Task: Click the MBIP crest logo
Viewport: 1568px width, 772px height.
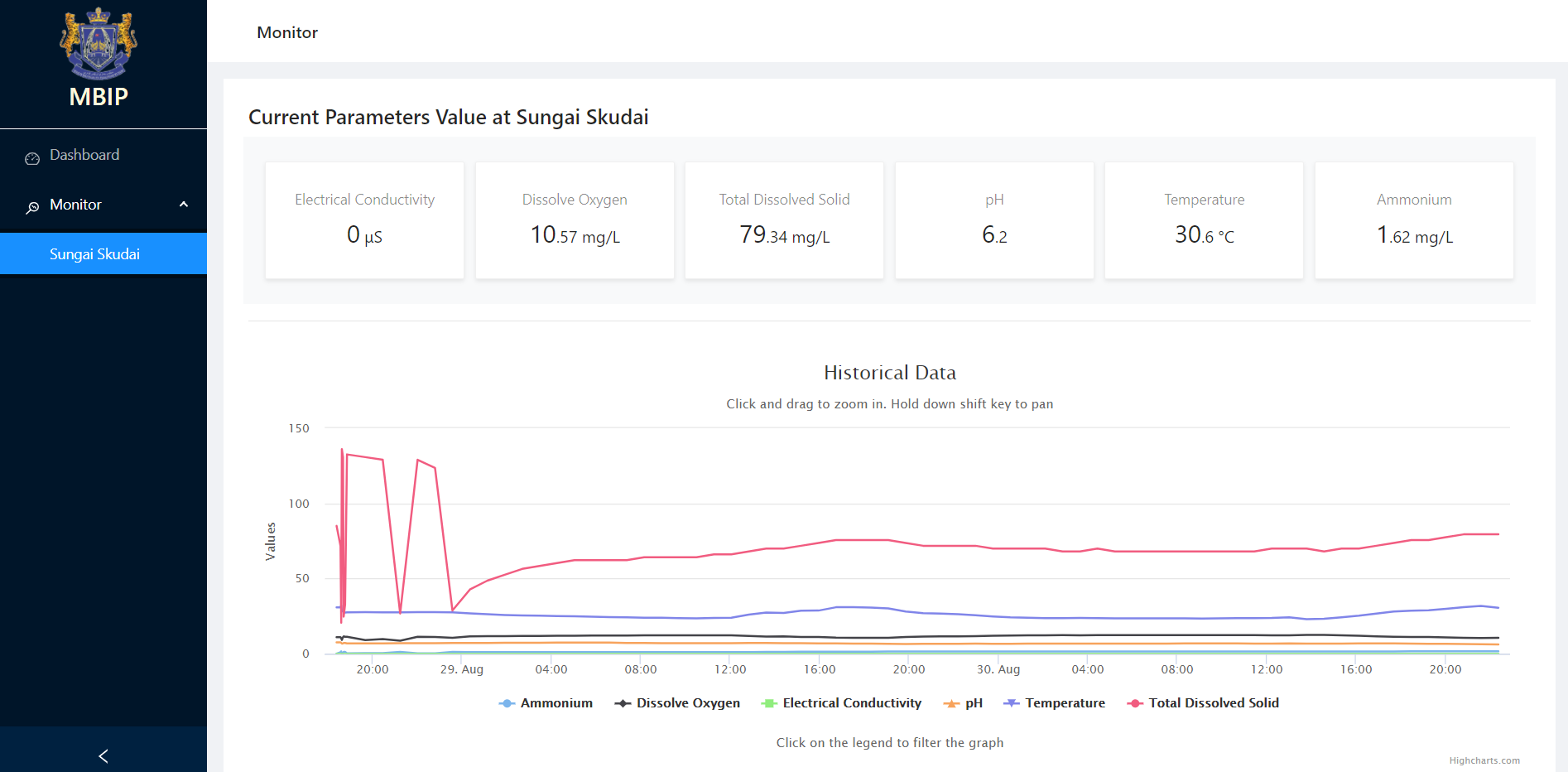Action: 99,43
